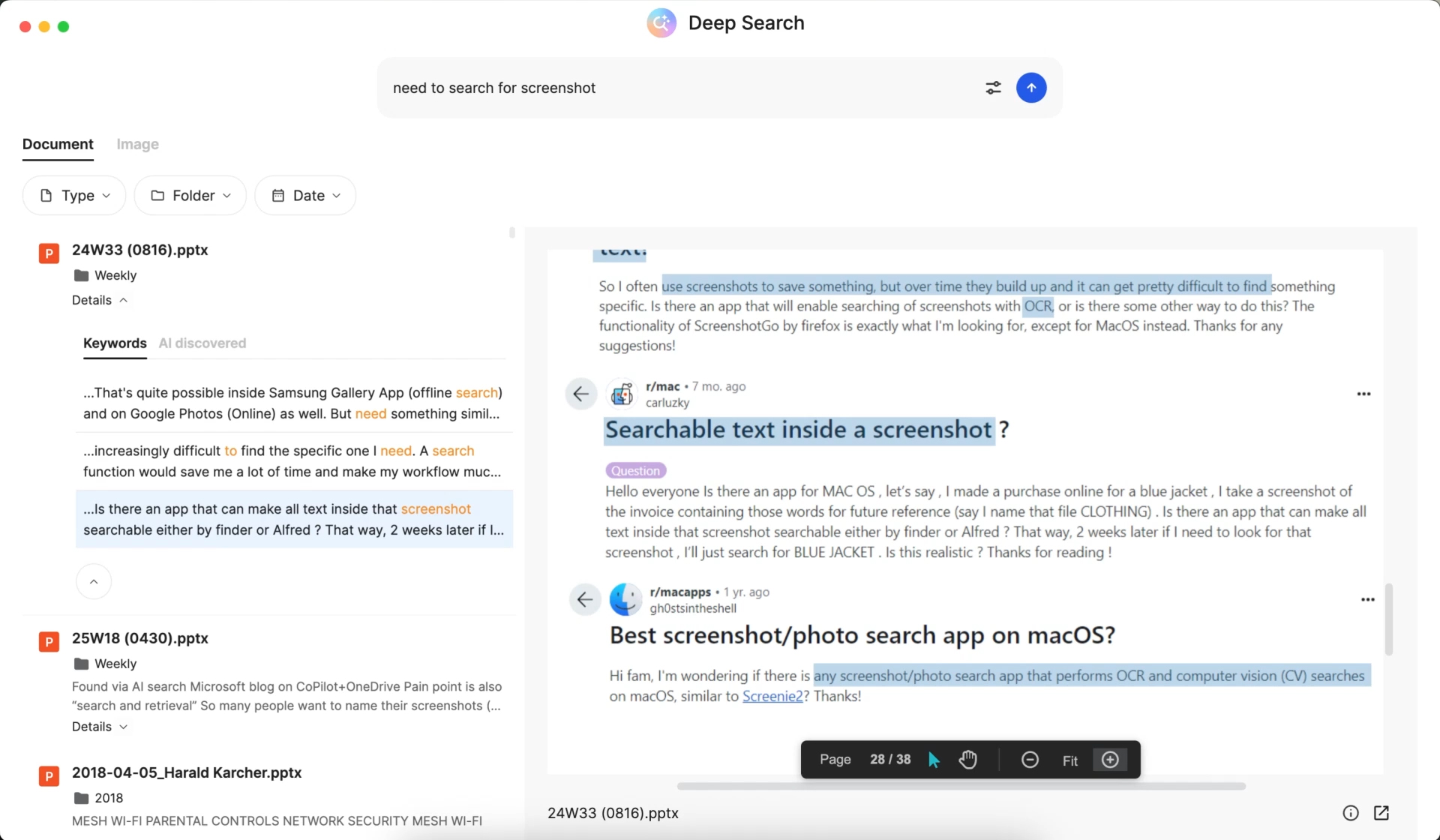1440x840 pixels.
Task: Switch to the Document tab
Action: [x=58, y=144]
